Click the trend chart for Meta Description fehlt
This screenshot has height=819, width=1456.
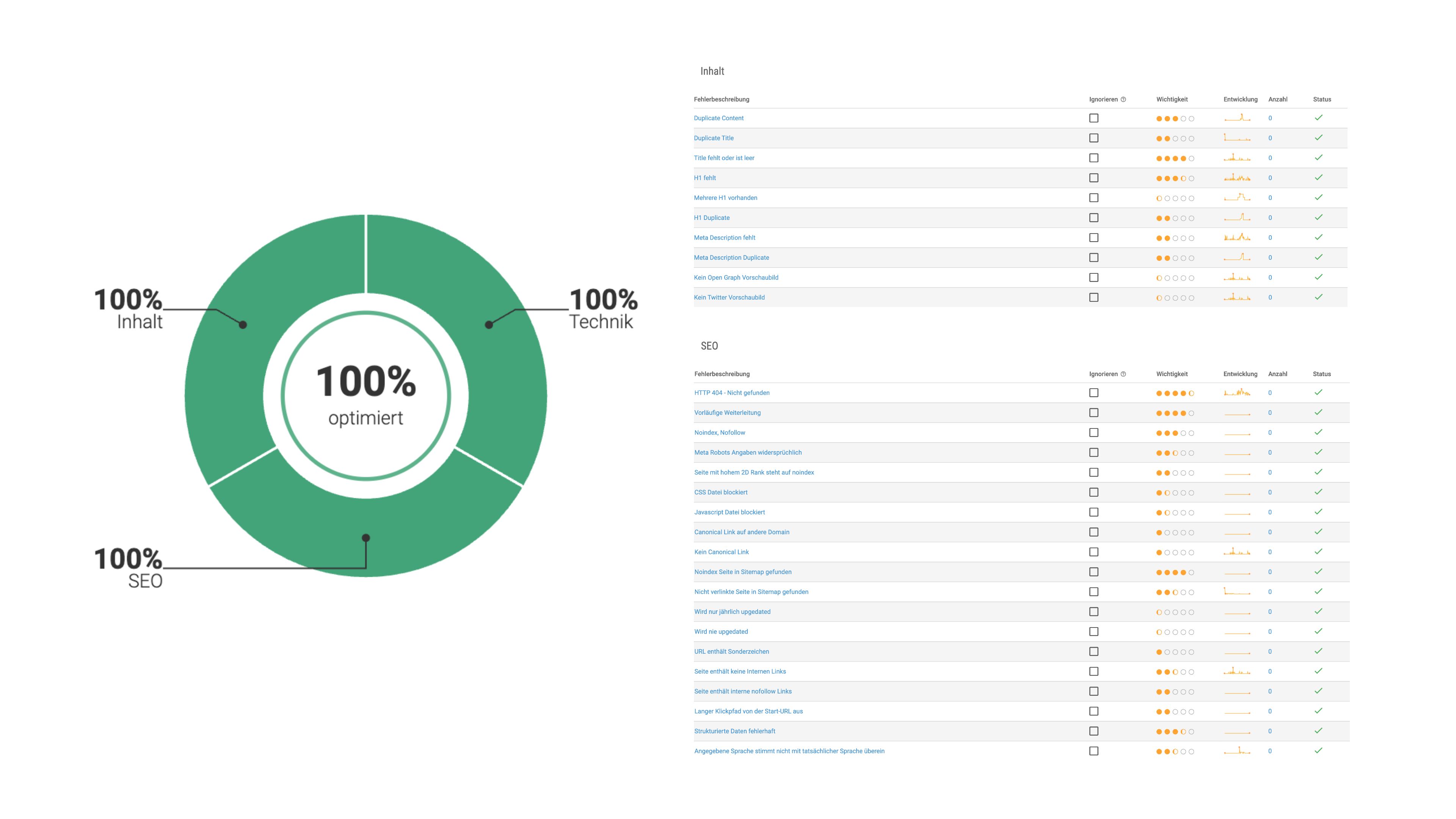(1238, 237)
